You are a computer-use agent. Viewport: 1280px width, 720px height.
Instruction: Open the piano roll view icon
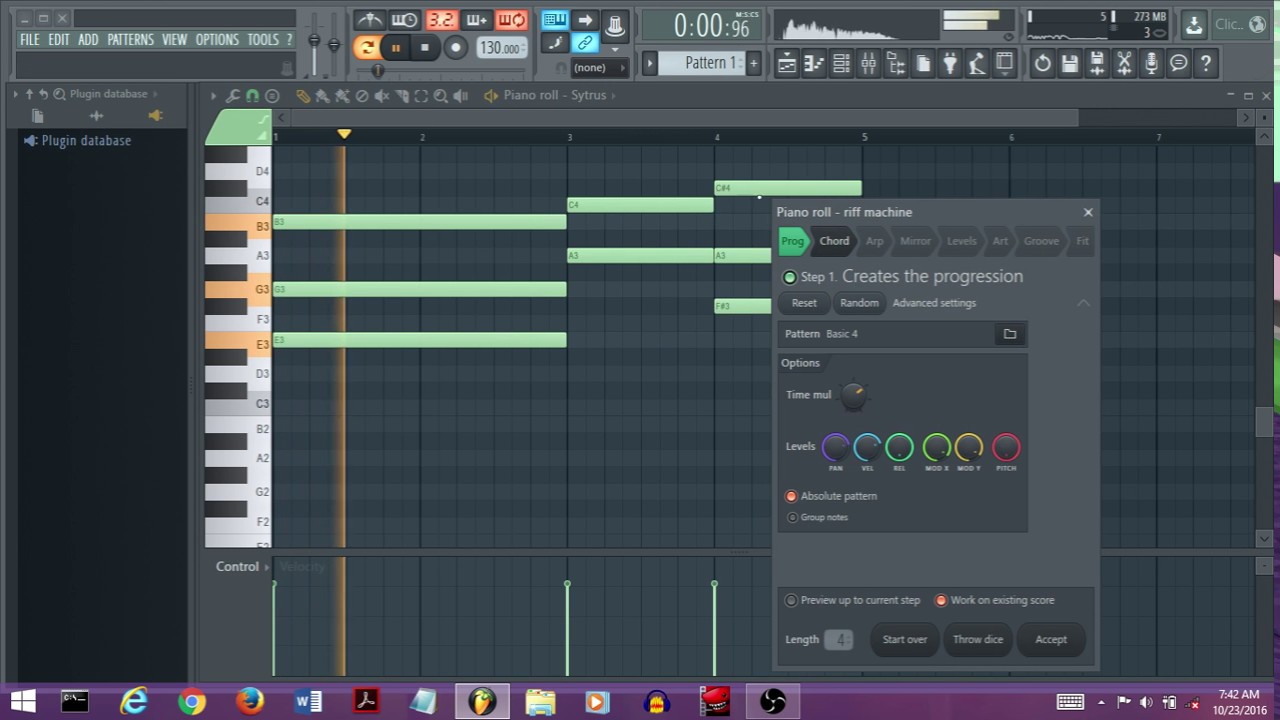coord(814,63)
